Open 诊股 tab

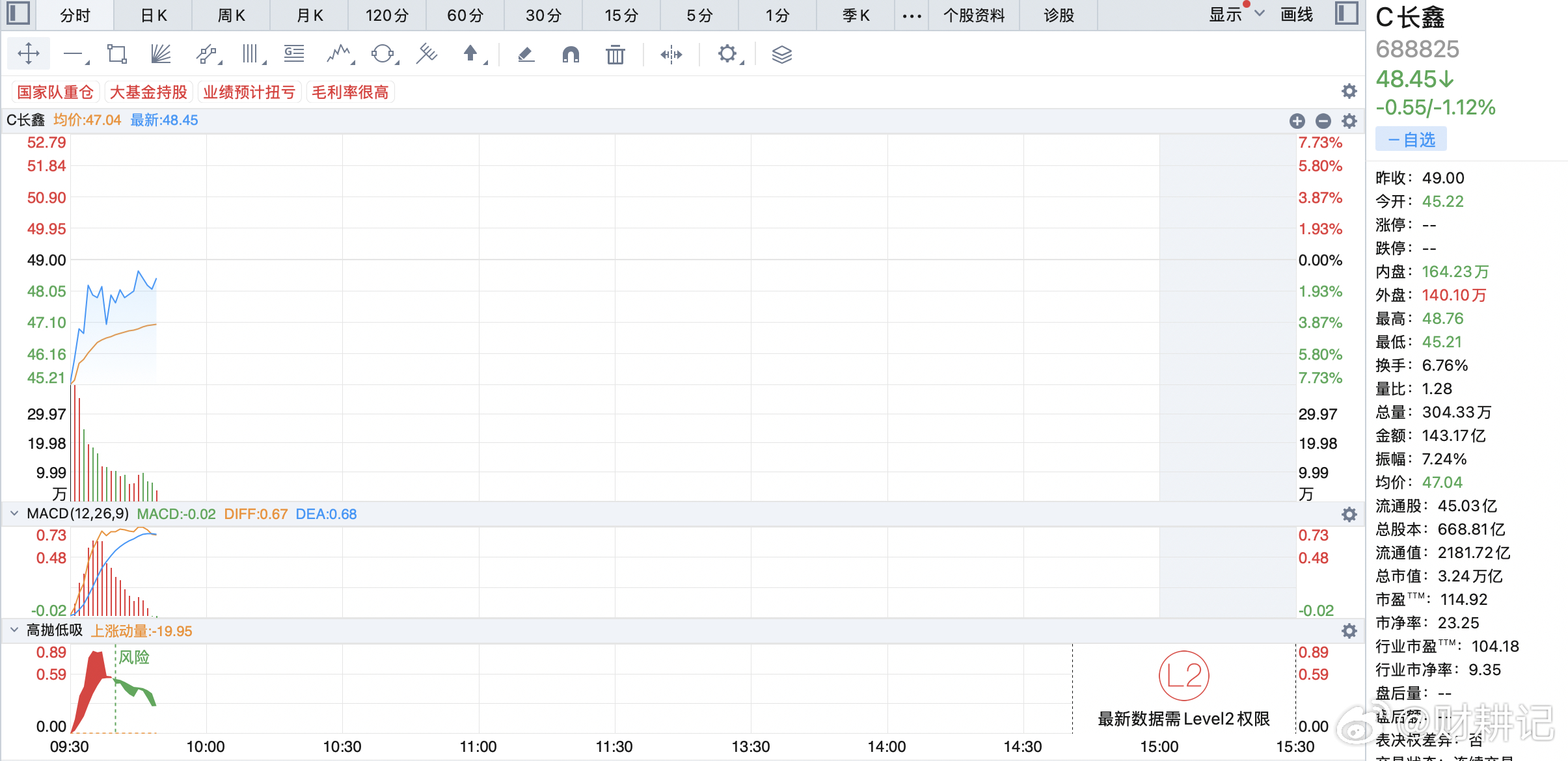click(1059, 16)
